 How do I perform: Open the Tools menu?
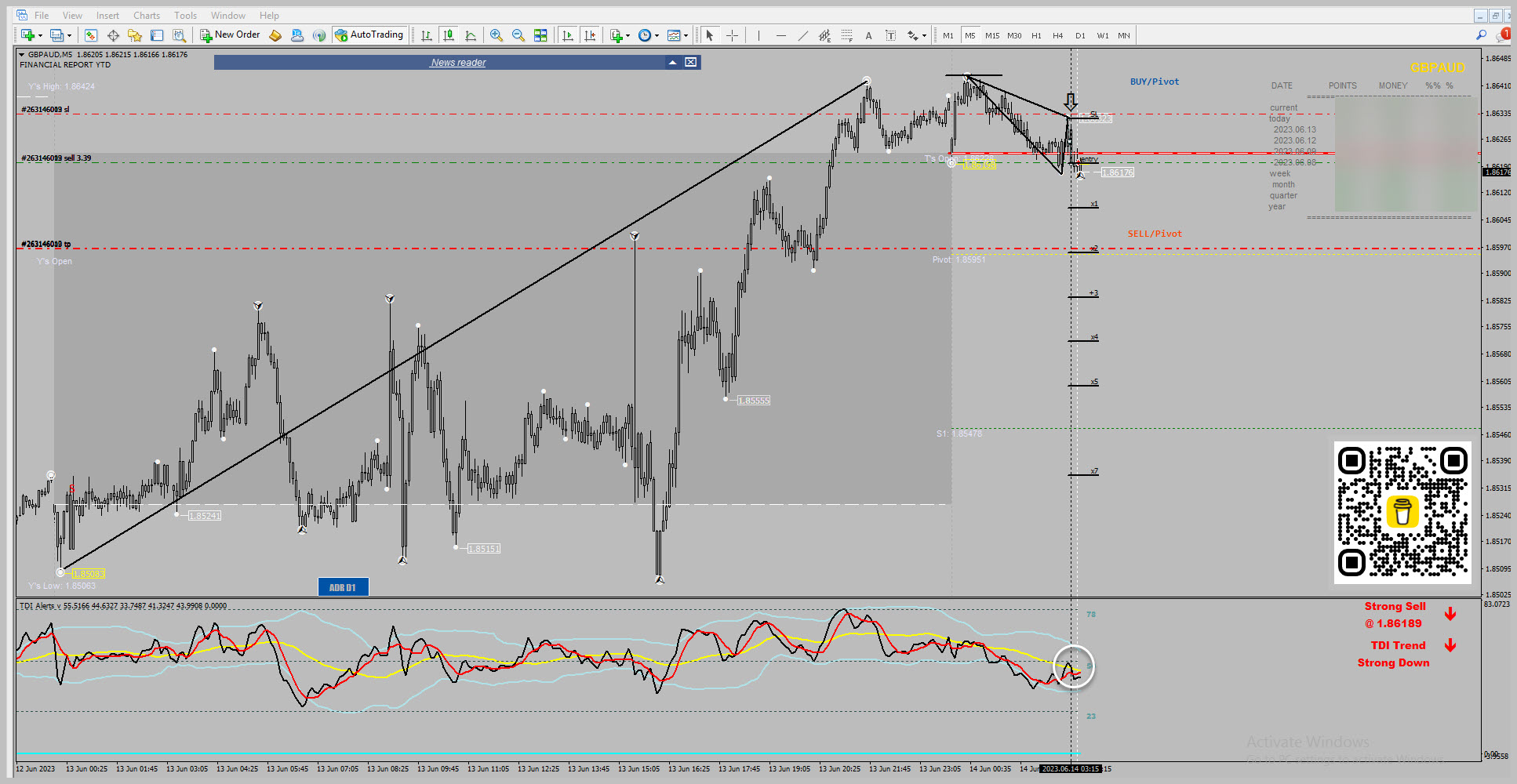point(185,16)
